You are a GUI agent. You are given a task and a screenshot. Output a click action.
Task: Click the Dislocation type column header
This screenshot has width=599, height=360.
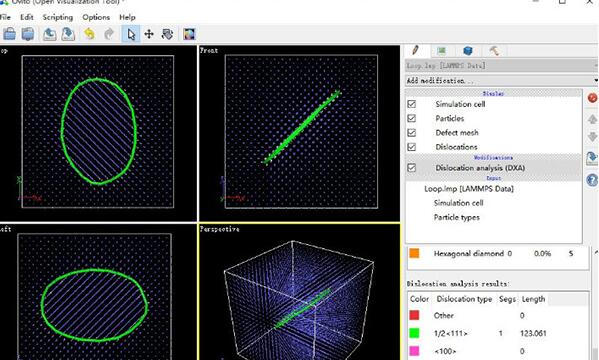[464, 299]
